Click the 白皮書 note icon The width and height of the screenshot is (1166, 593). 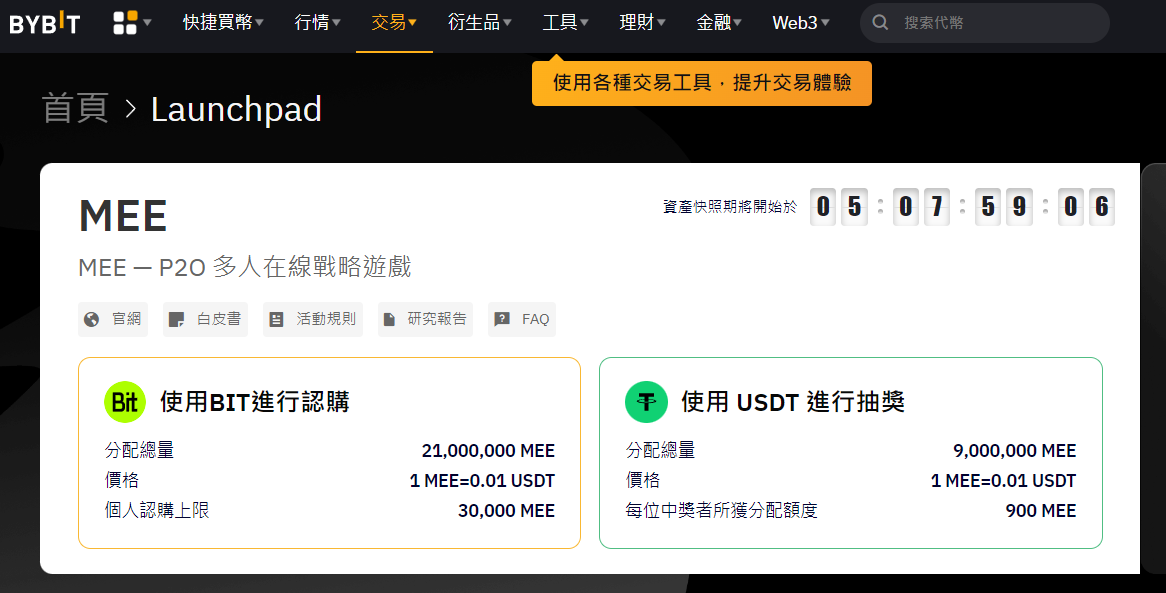[x=176, y=319]
